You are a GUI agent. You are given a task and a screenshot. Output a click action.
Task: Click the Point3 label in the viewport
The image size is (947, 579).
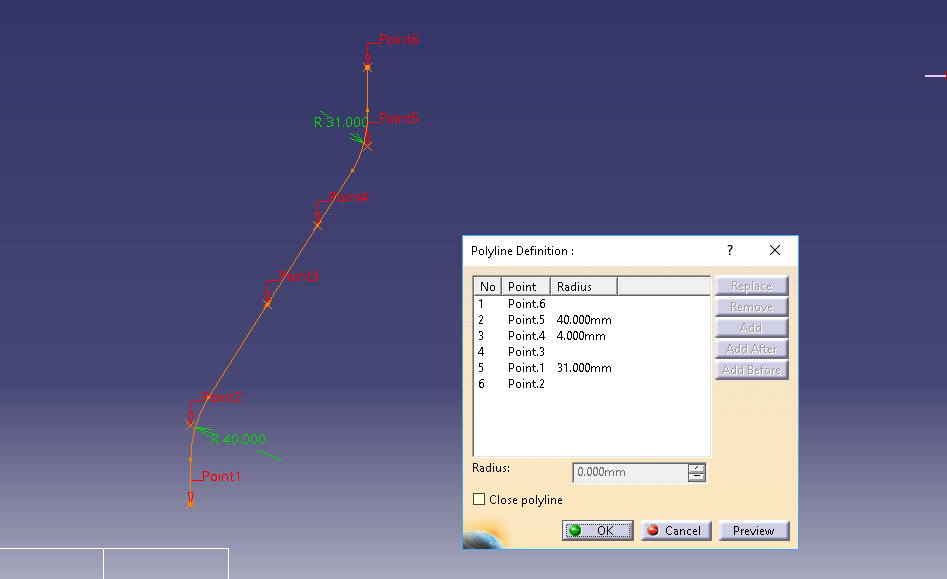[x=299, y=277]
